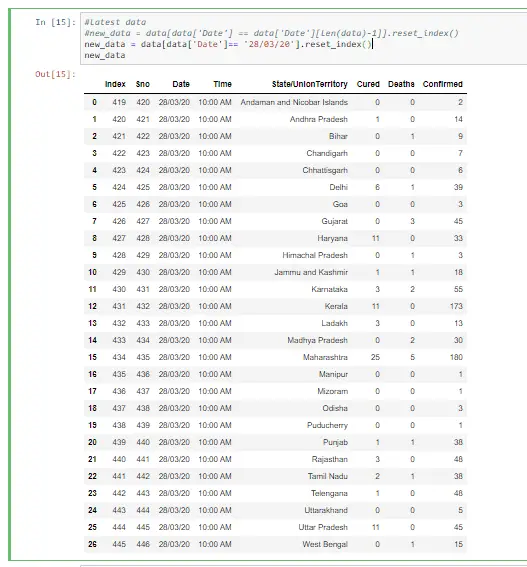Select the Cured column header
Viewport: 527px width, 567px height.
click(x=368, y=84)
